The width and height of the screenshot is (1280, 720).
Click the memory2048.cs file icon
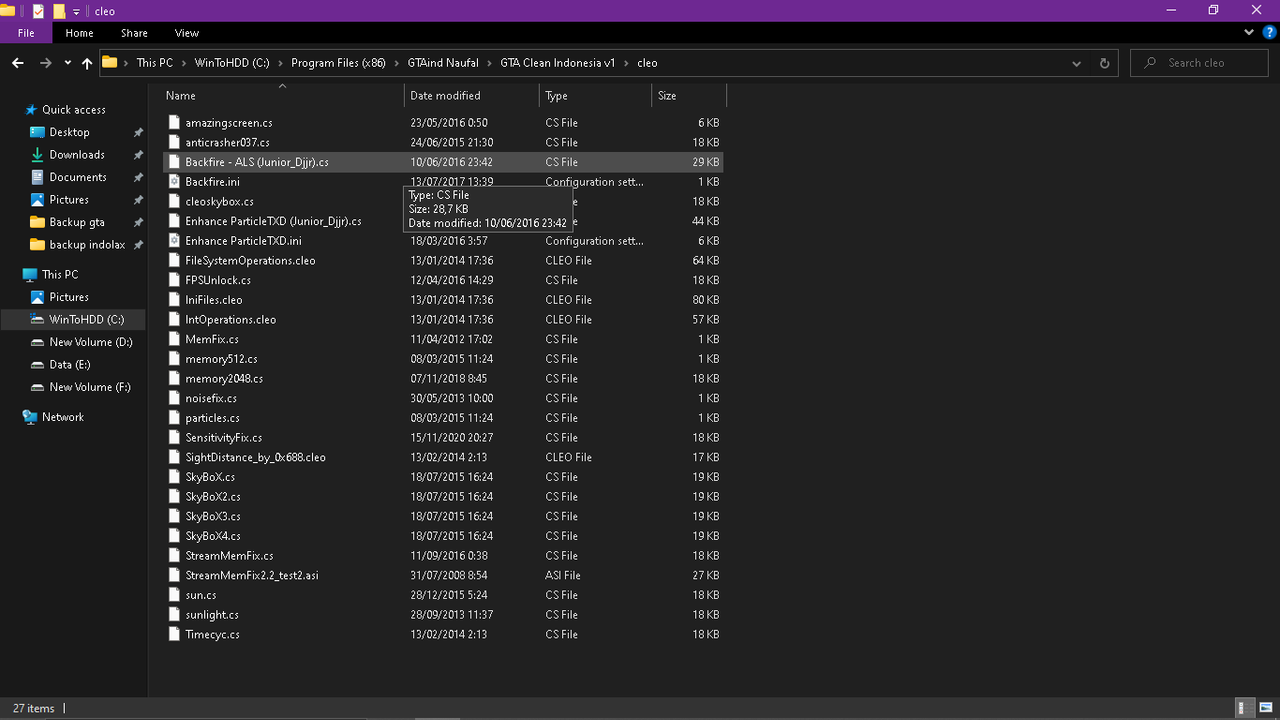174,379
